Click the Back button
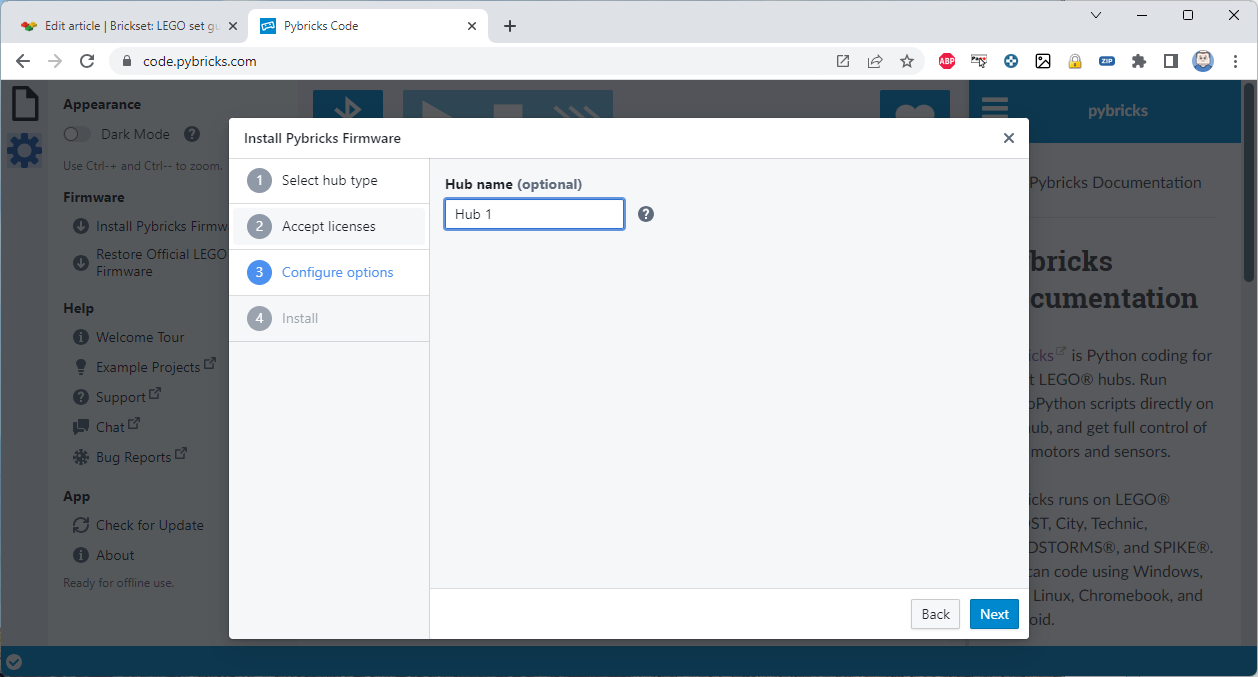 click(x=935, y=614)
